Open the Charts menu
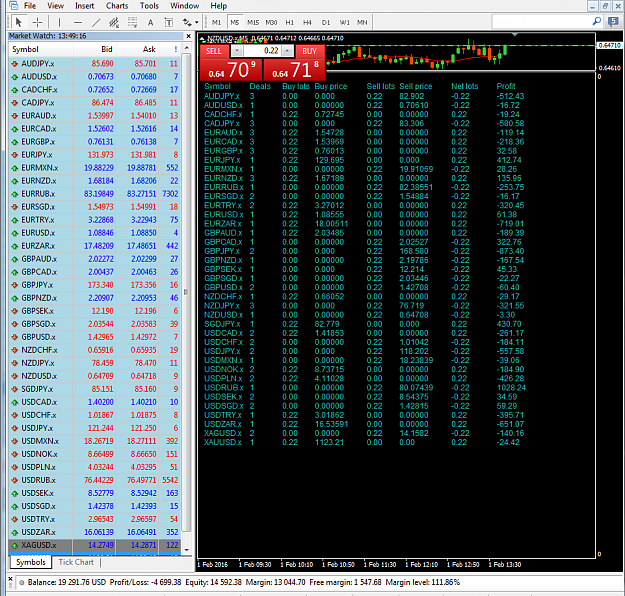This screenshot has height=596, width=625. click(117, 6)
